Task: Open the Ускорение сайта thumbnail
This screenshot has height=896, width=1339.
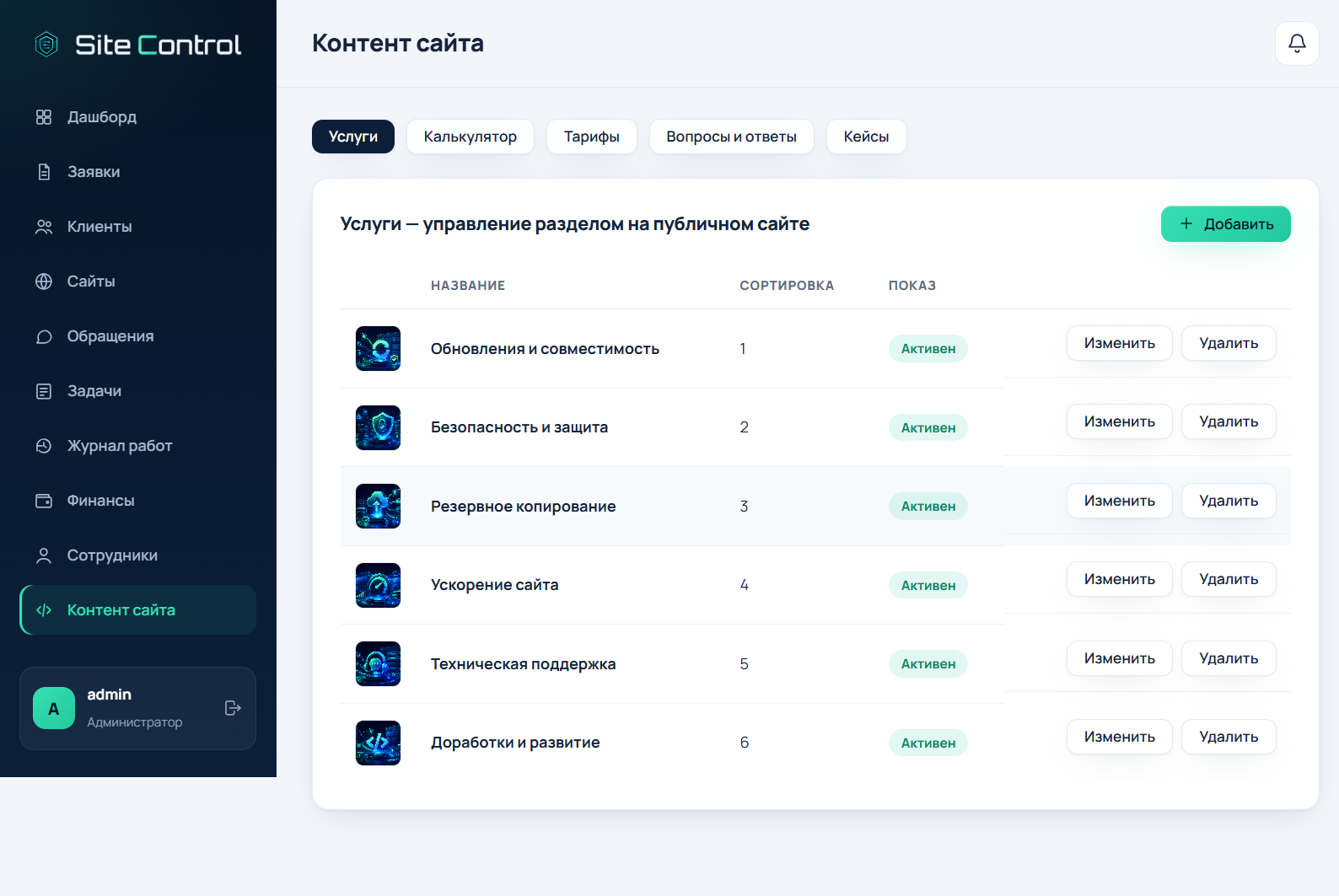Action: click(x=378, y=585)
